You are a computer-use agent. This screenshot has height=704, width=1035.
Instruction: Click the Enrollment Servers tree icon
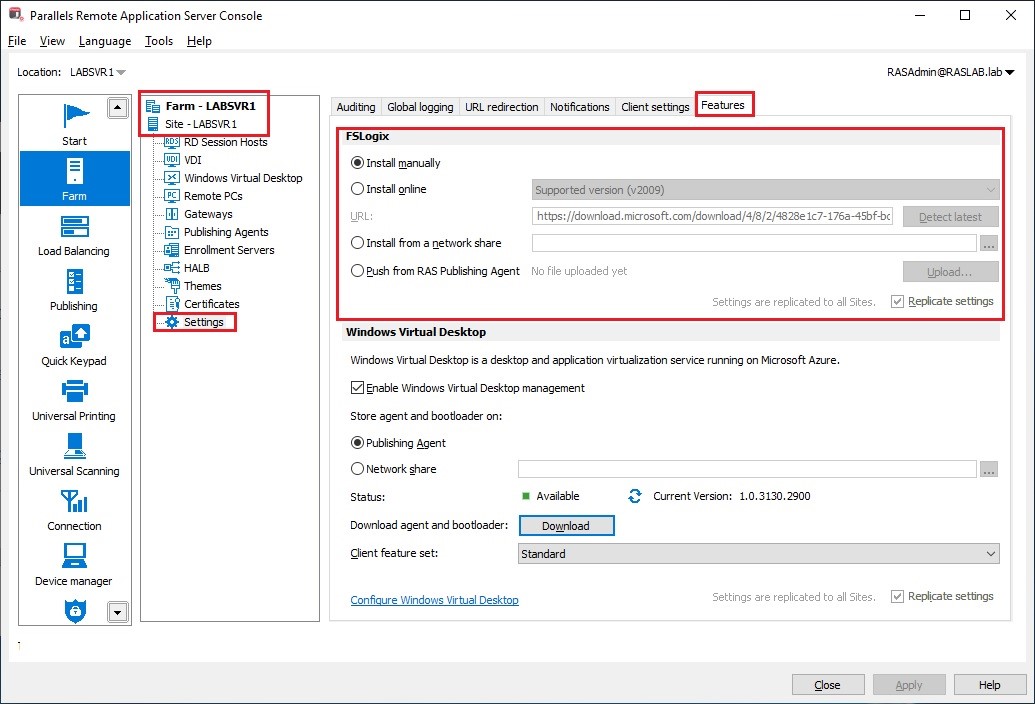(172, 250)
